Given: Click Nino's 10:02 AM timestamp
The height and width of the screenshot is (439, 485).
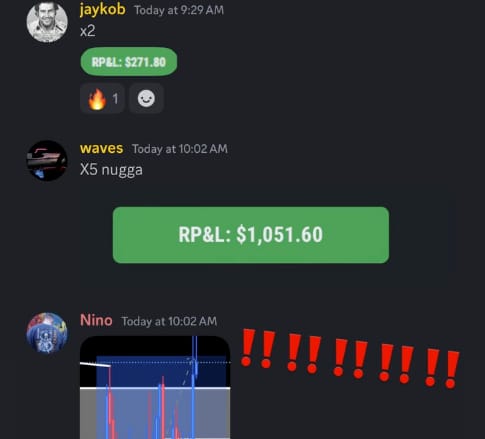Looking at the screenshot, I should tap(169, 321).
